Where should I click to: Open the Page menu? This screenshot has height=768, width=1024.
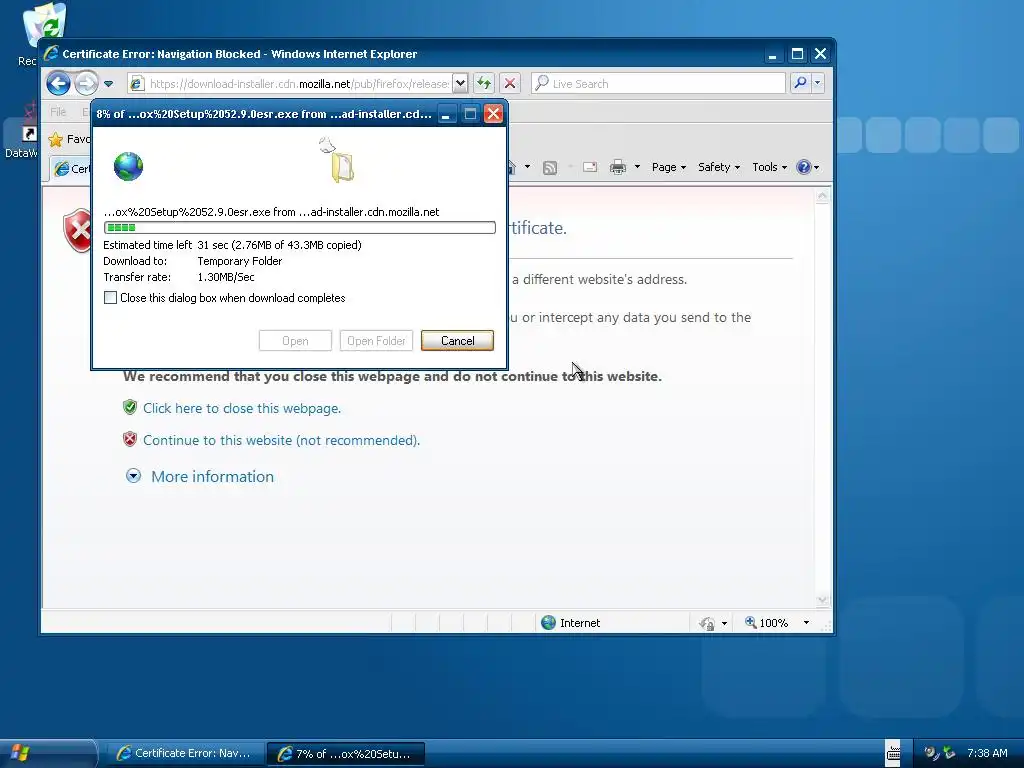[x=669, y=167]
